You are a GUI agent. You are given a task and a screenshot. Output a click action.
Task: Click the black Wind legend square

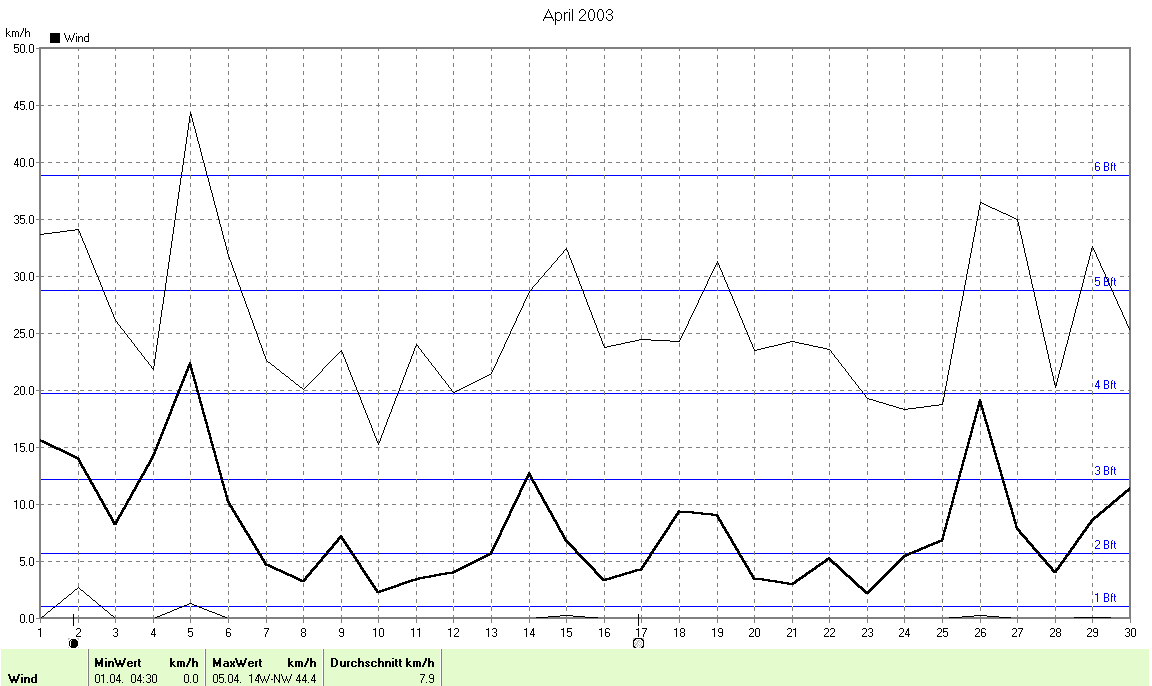click(55, 38)
